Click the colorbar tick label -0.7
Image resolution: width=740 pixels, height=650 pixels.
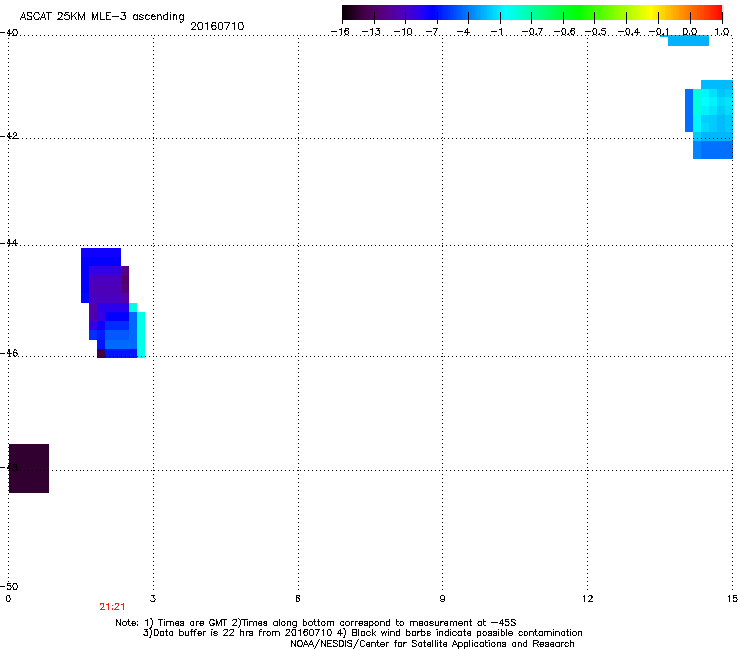(x=532, y=32)
